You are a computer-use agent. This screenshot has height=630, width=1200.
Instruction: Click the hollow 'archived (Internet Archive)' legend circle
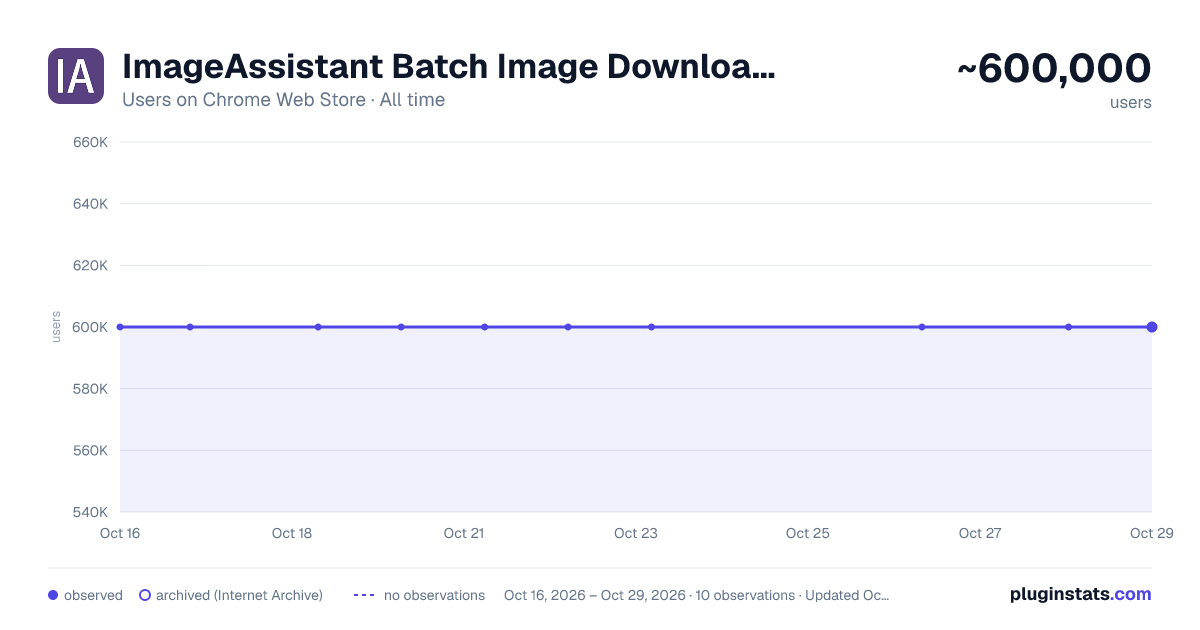click(x=145, y=595)
